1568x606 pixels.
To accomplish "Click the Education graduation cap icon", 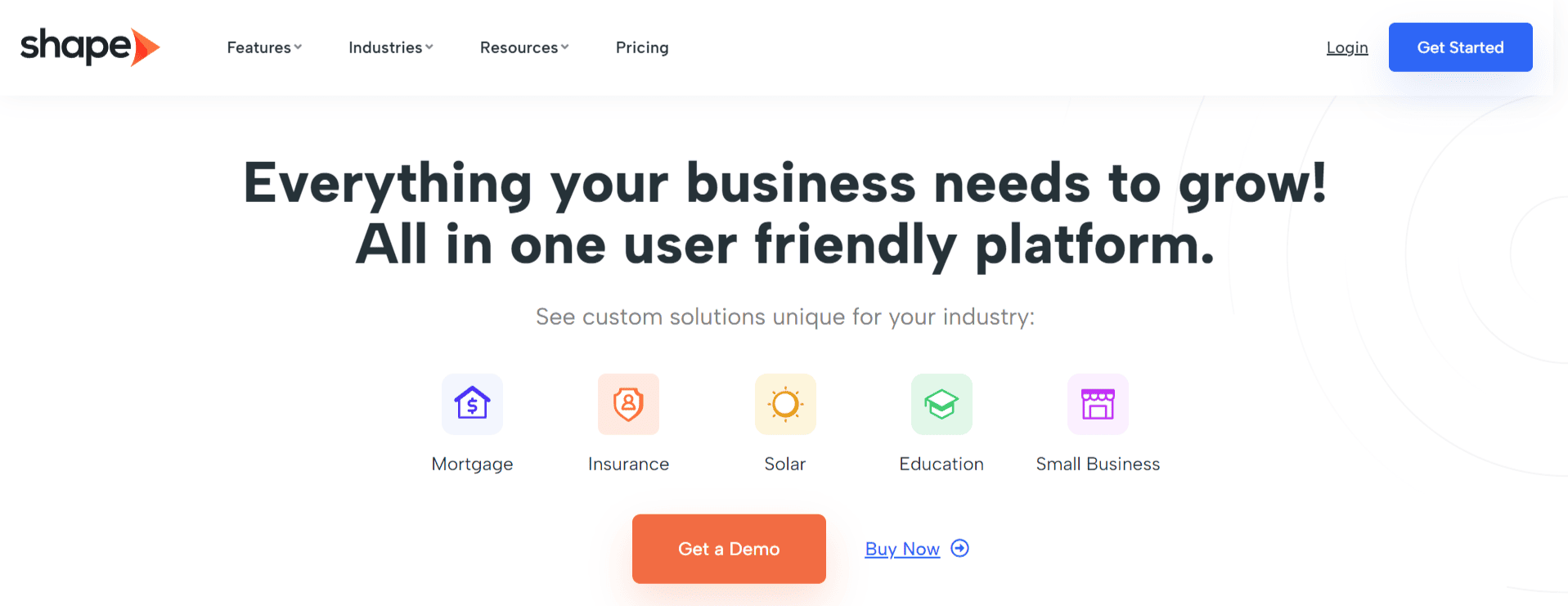I will coord(941,404).
